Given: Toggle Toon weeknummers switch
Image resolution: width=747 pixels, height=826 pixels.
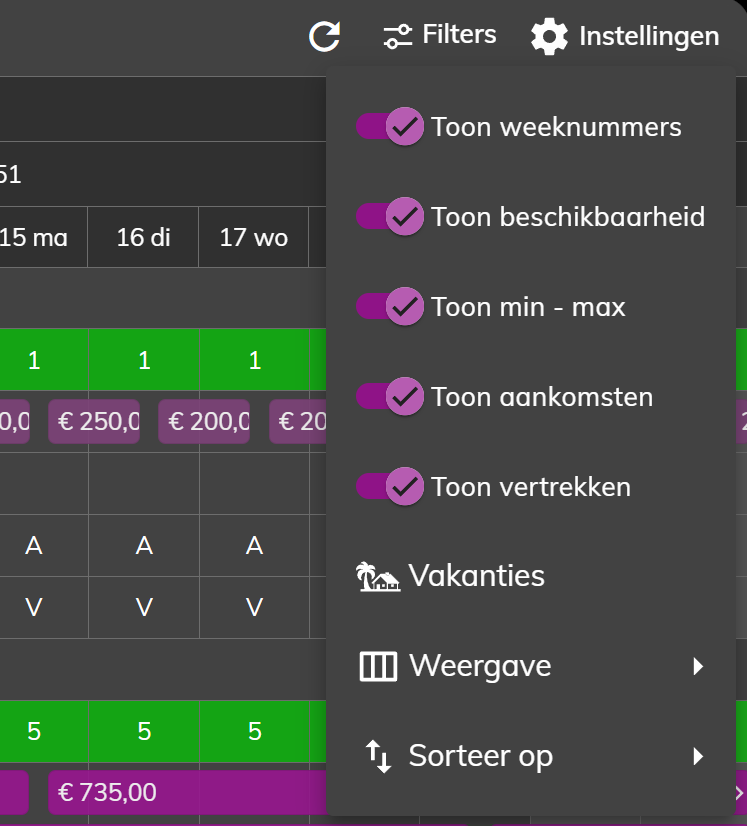Looking at the screenshot, I should coord(390,126).
